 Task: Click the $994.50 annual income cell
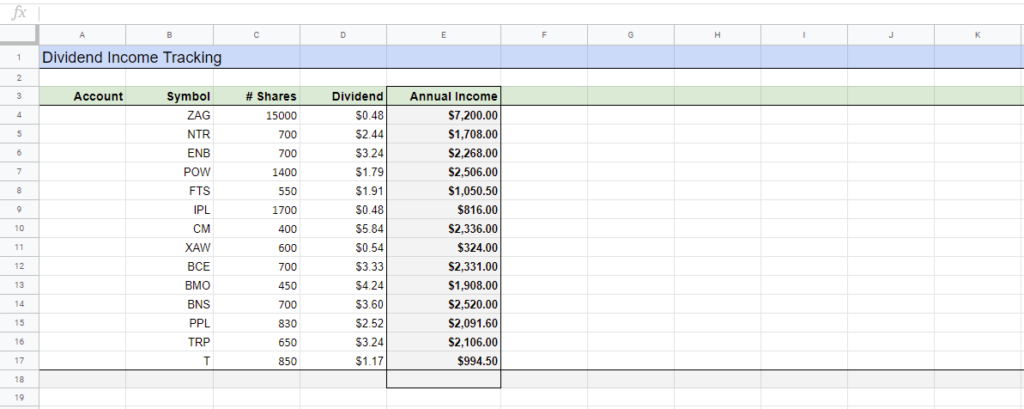(443, 361)
